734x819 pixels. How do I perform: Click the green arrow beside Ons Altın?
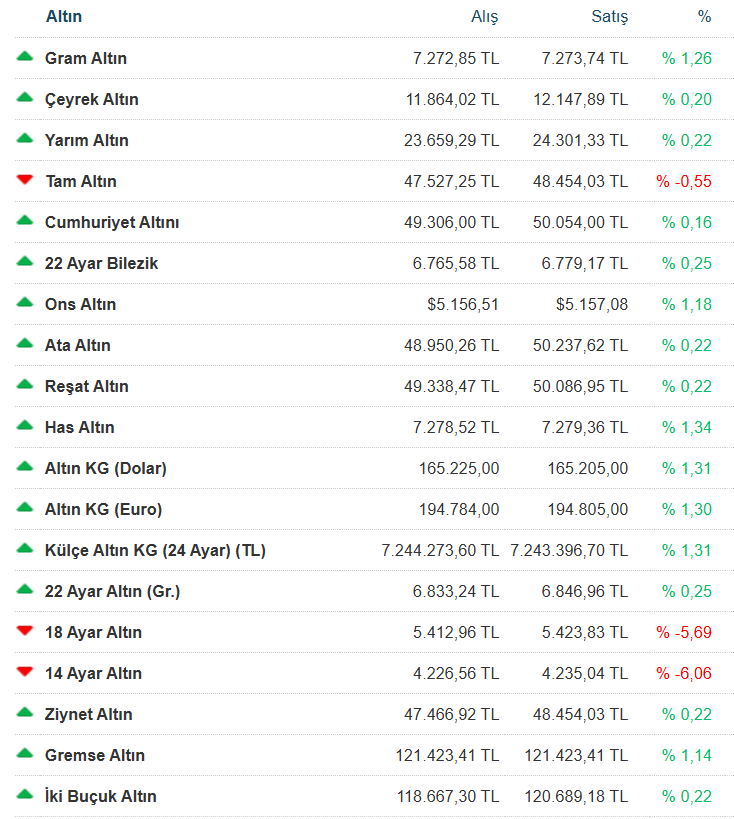[25, 303]
